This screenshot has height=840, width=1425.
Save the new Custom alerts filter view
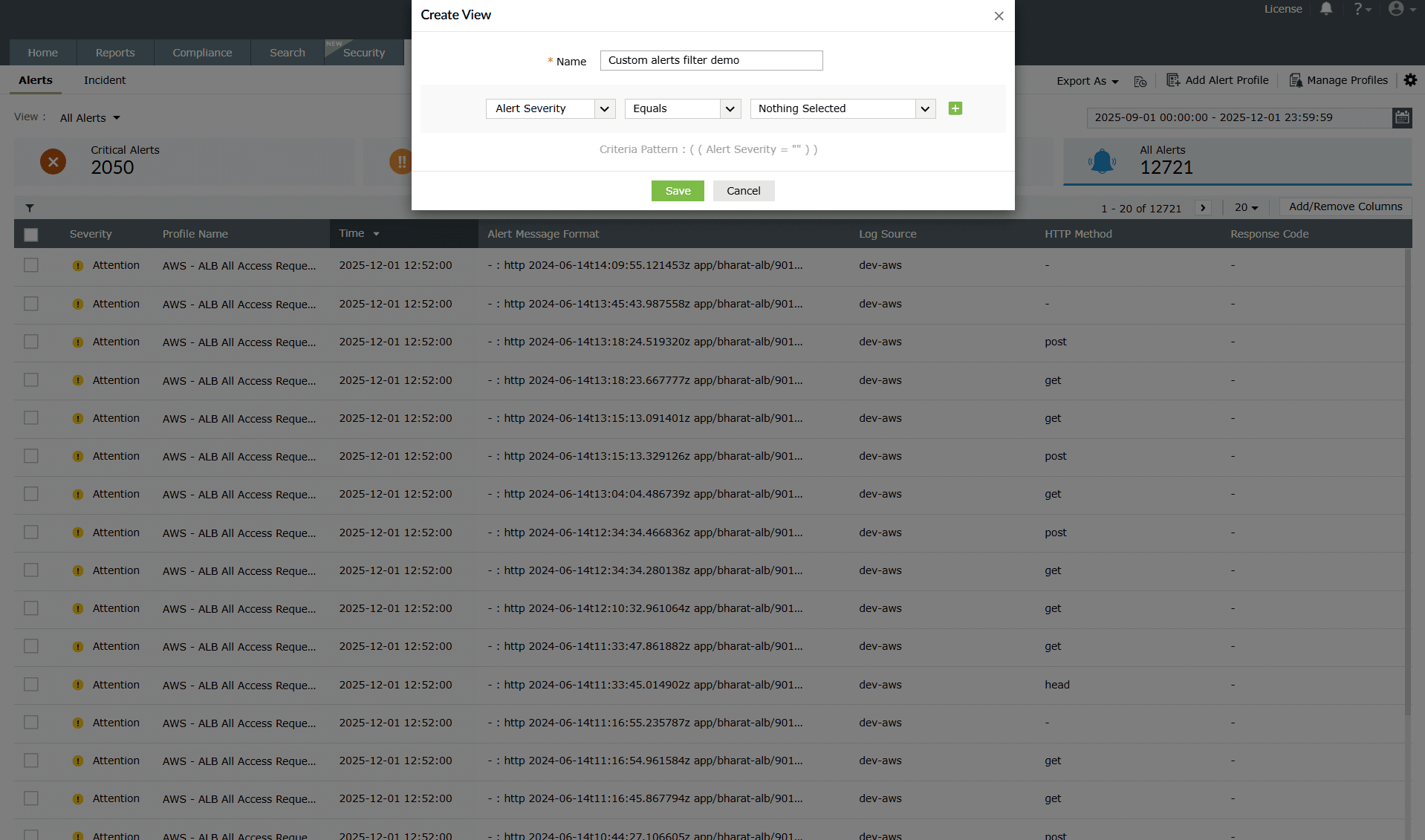coord(677,191)
